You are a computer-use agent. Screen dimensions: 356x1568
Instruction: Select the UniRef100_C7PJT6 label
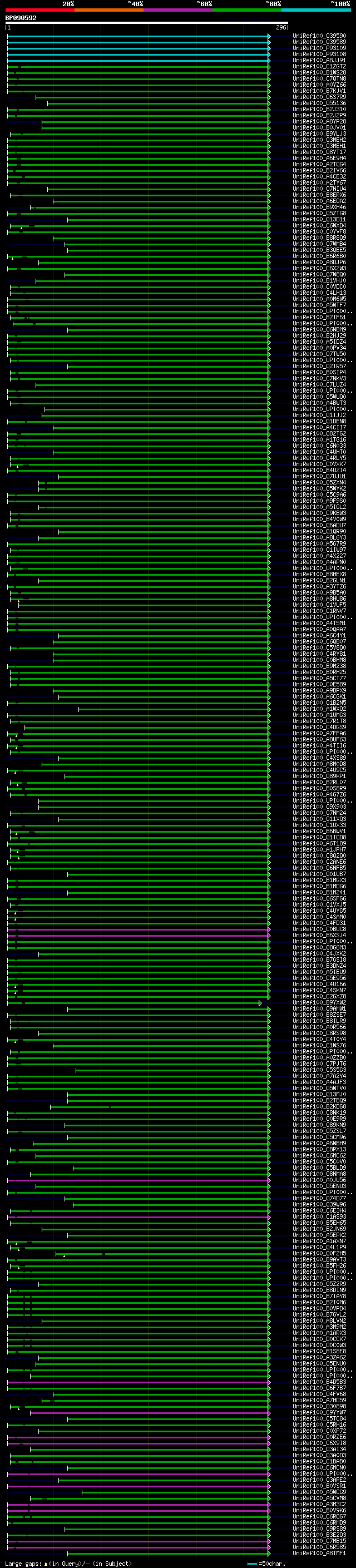pos(319,1064)
